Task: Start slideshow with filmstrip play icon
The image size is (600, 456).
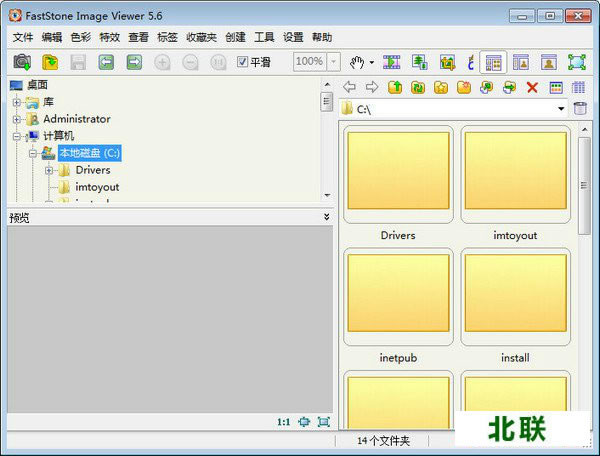Action: pyautogui.click(x=391, y=62)
